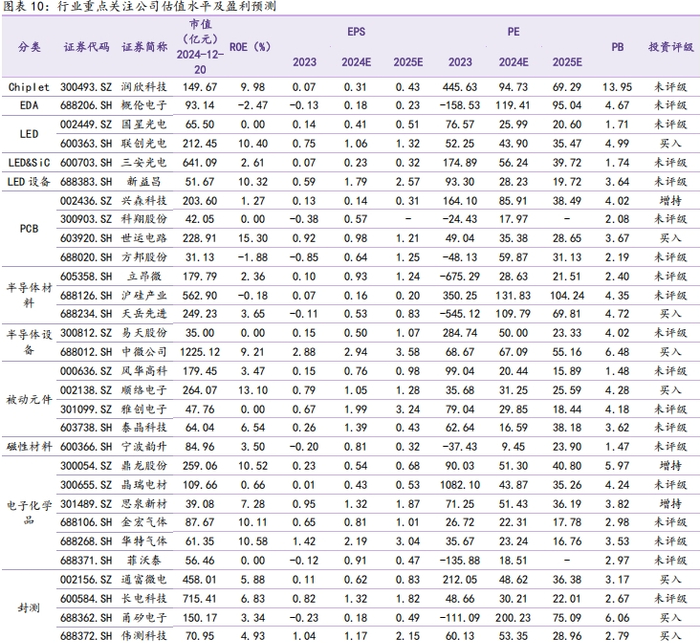700x643 pixels.
Task: Click company name '华特气体'
Action: [144, 541]
